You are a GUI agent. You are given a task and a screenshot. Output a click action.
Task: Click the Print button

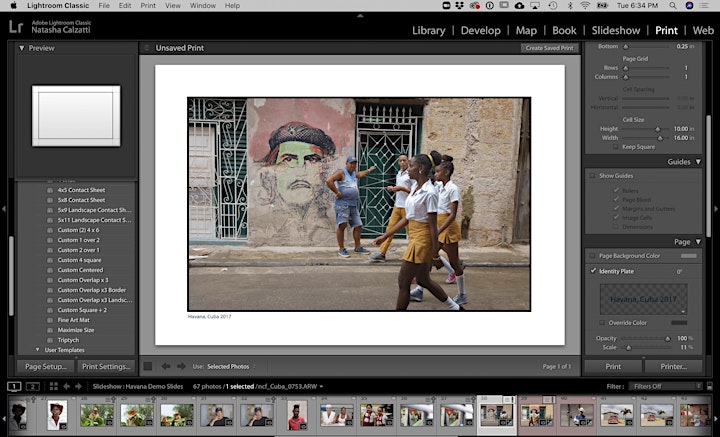pos(613,366)
